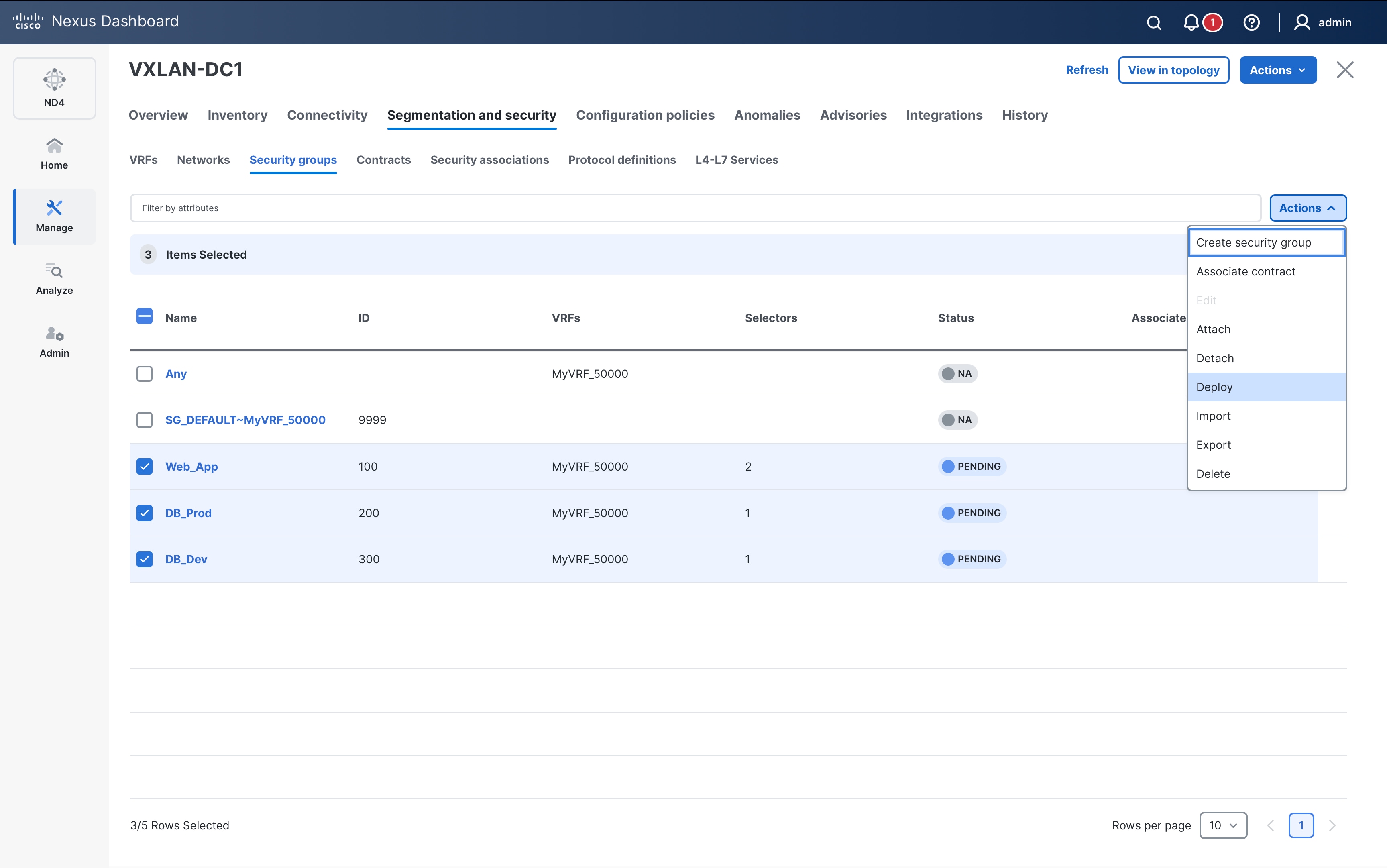Click the PENDING status of Web_App
1387x868 pixels.
972,466
